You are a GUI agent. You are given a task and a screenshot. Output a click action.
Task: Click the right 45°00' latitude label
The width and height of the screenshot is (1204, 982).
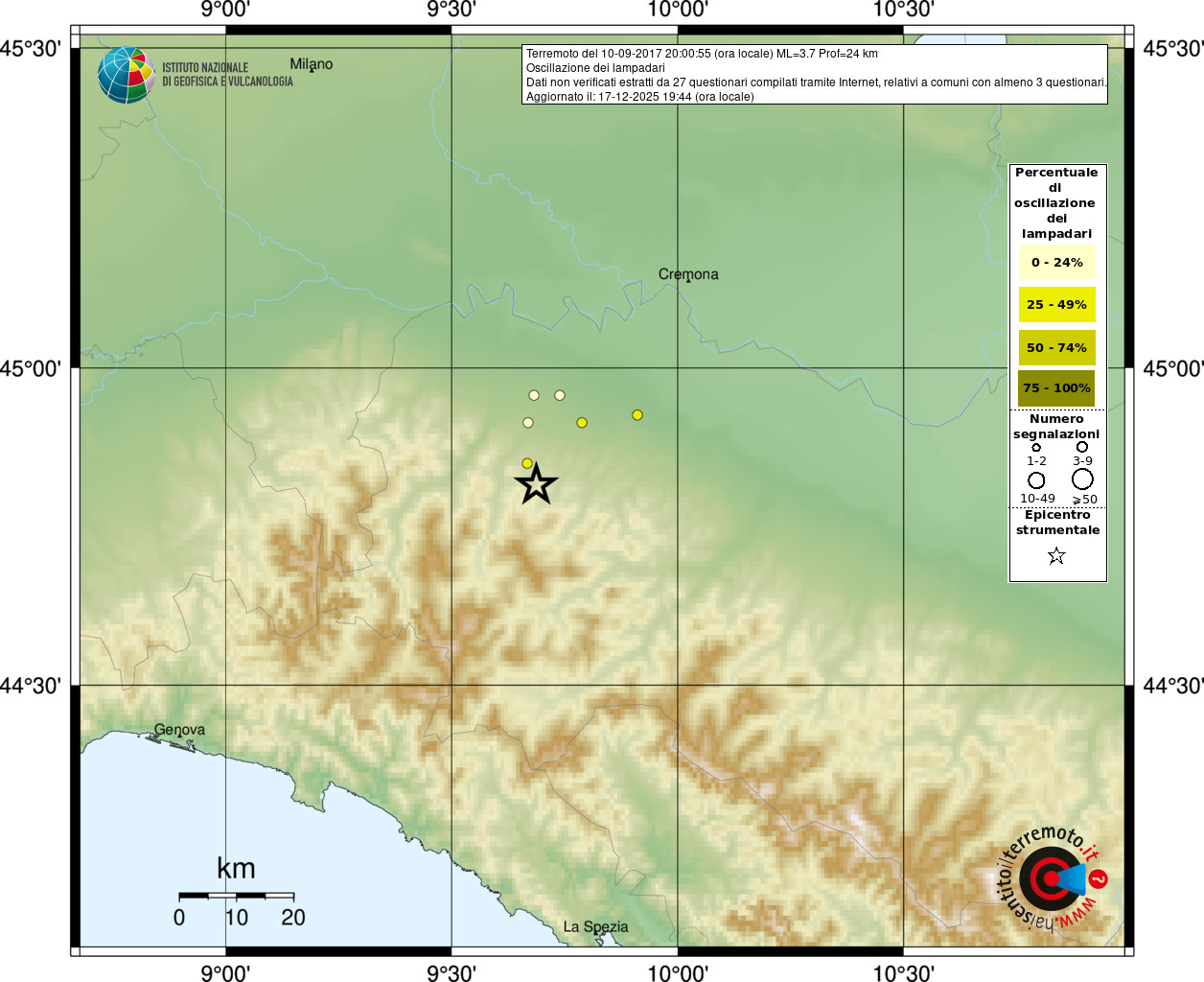(x=1173, y=368)
